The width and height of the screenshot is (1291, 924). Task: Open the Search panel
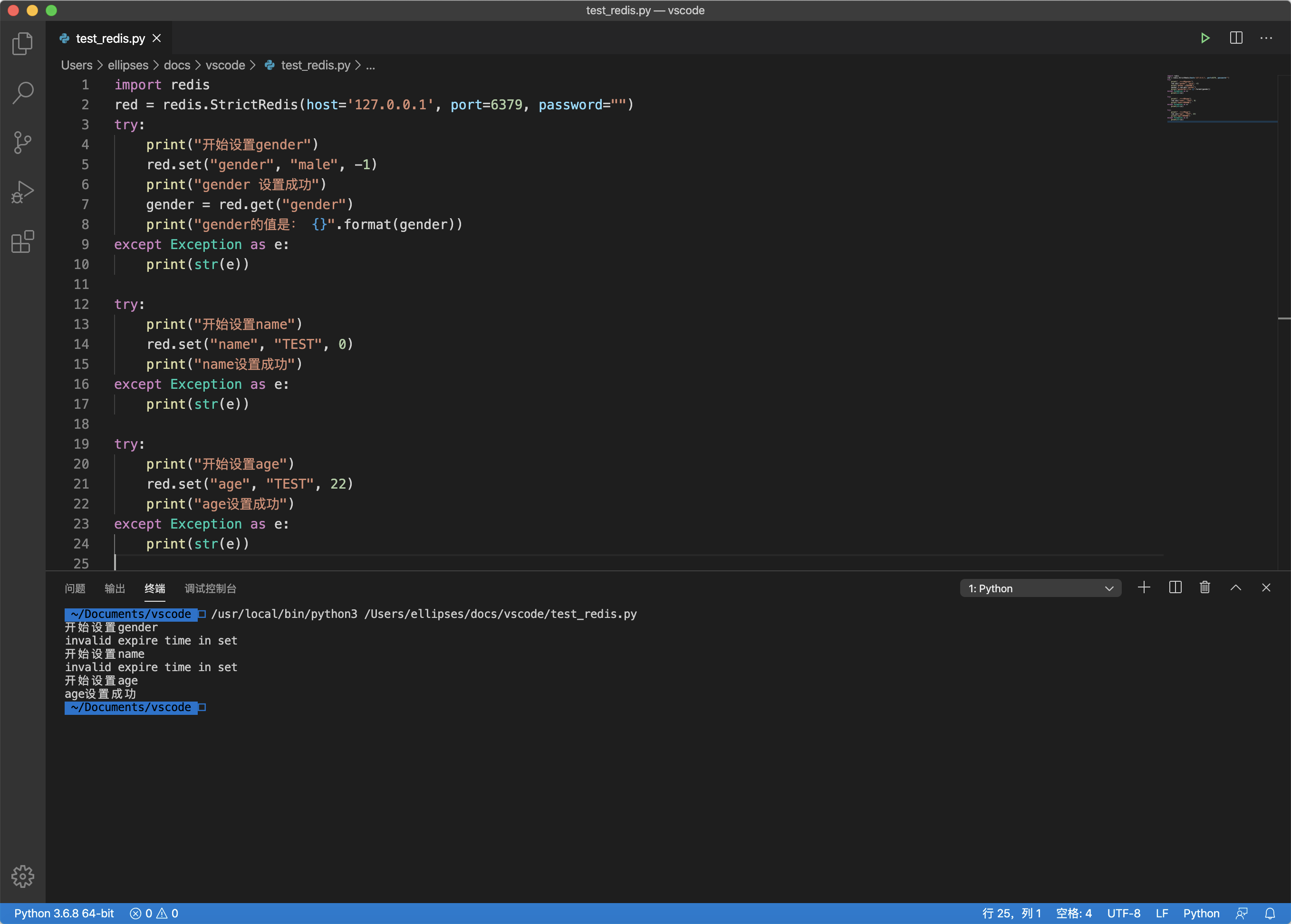tap(22, 92)
